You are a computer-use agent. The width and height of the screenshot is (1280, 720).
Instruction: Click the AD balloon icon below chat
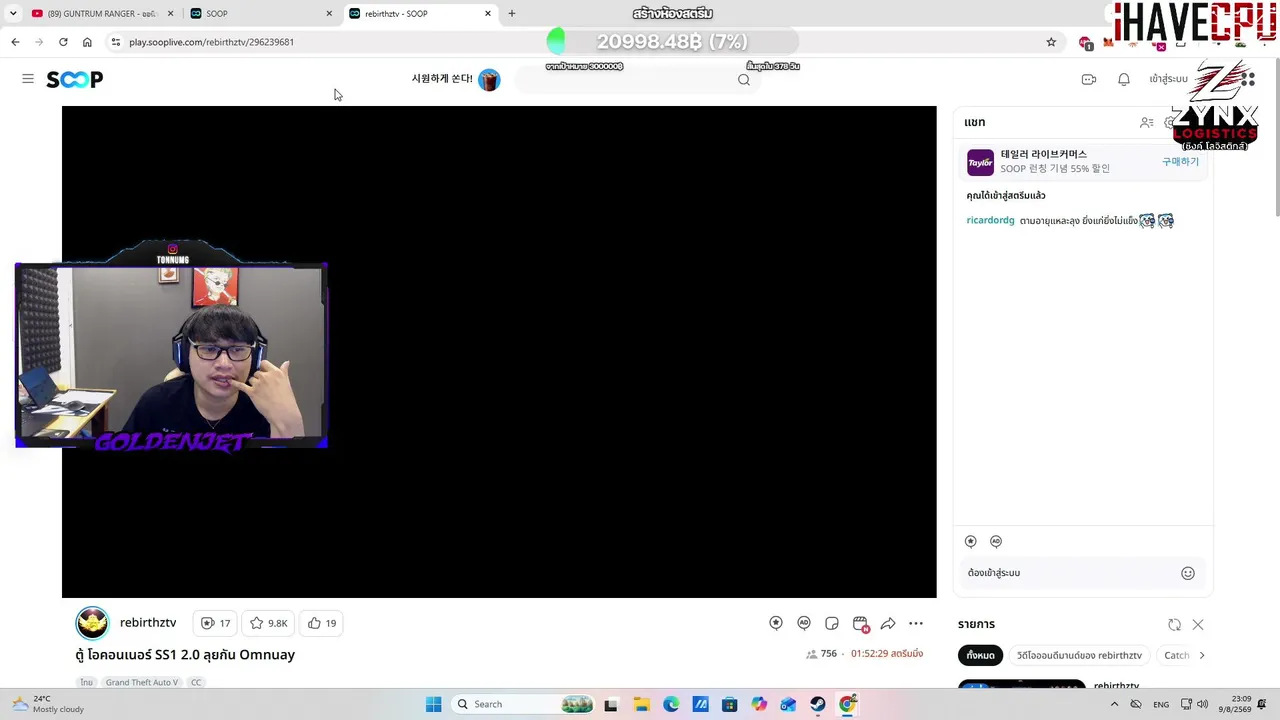coord(996,541)
